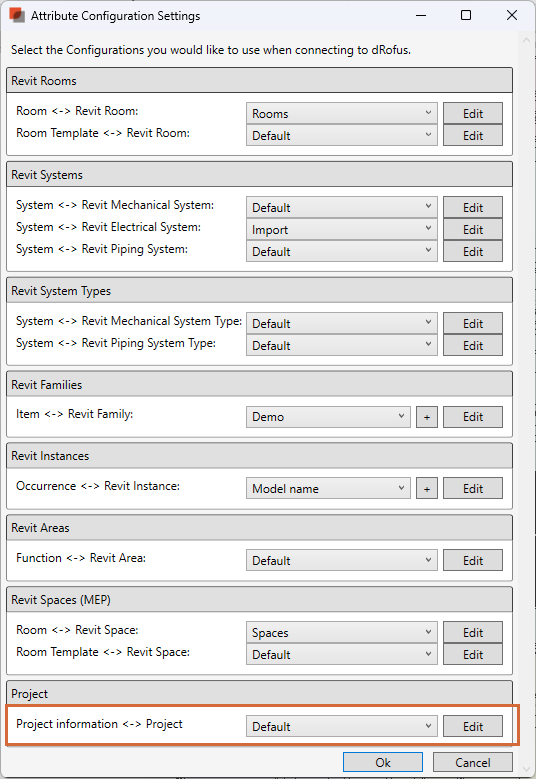Expand the Occurrence Model name dropdown

328,489
